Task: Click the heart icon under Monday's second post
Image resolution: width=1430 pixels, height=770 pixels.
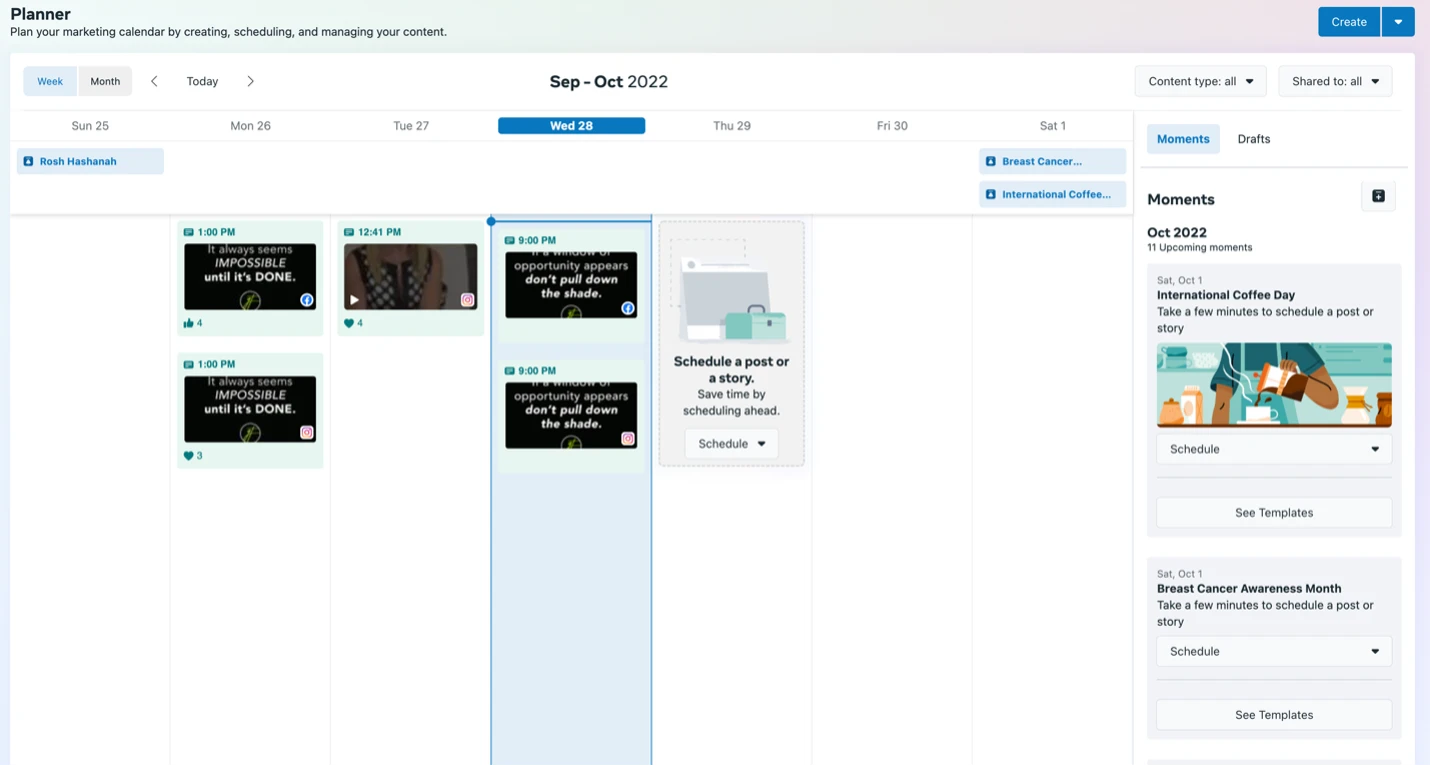Action: click(x=188, y=456)
